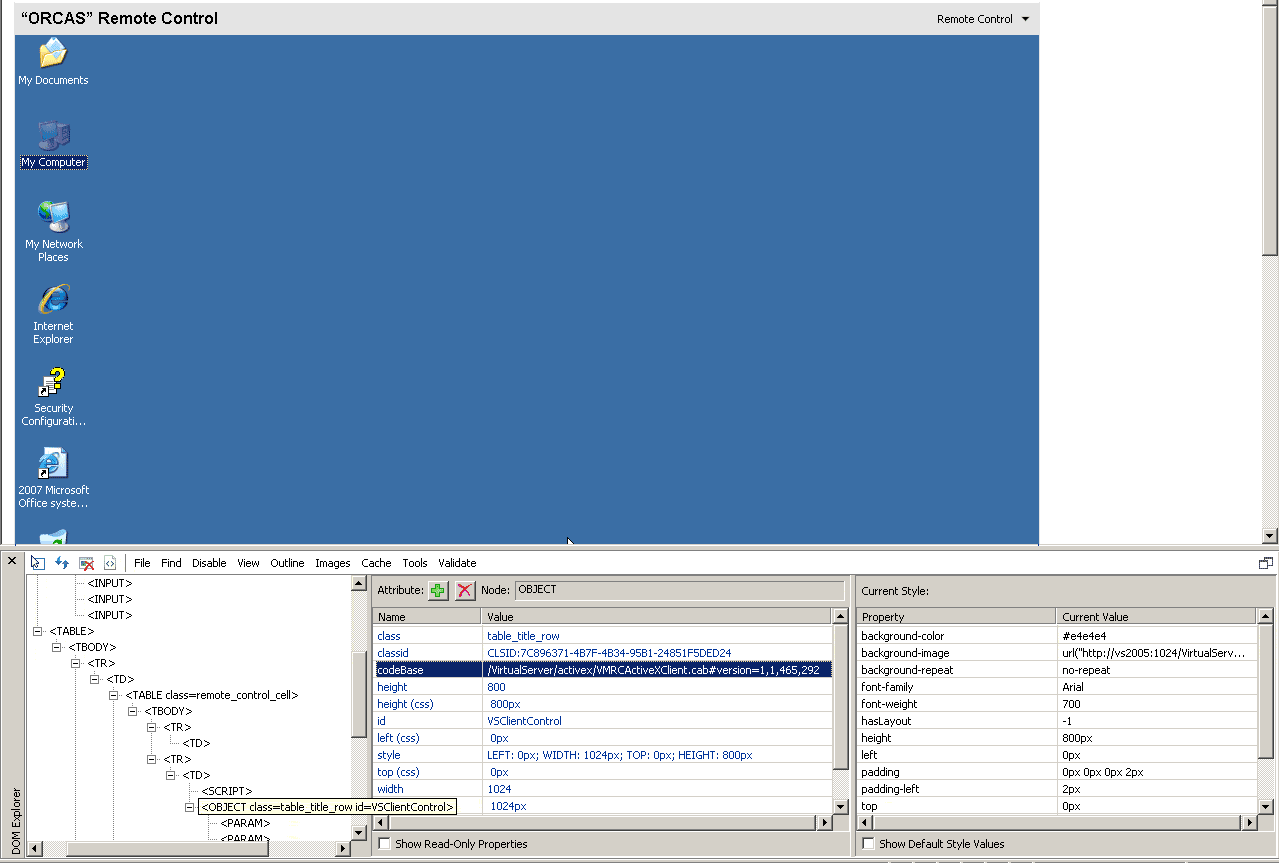
Task: Open the Images menu
Action: coord(333,563)
